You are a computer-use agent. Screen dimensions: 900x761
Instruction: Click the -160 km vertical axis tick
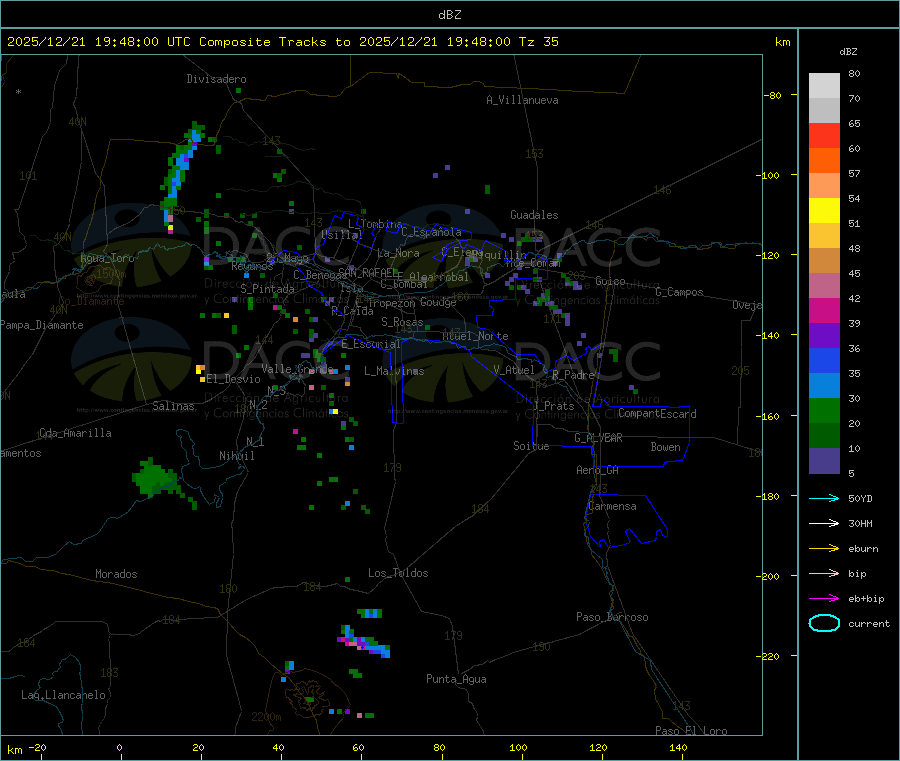[770, 416]
